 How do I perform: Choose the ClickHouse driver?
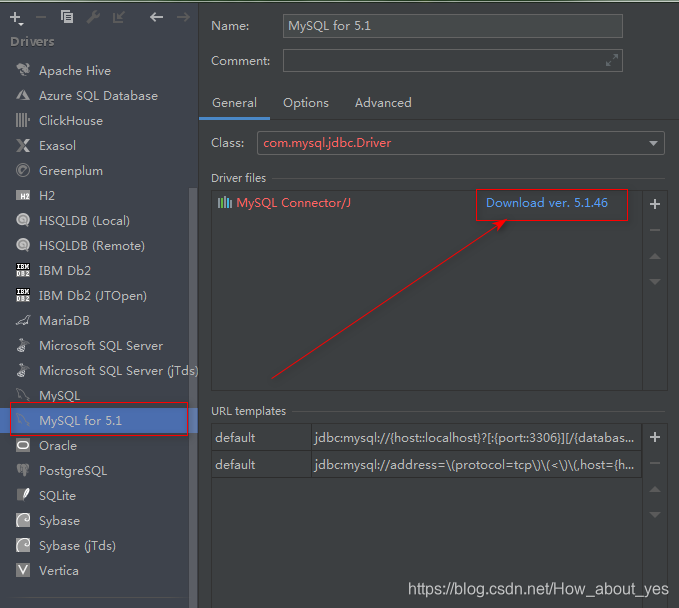point(99,121)
